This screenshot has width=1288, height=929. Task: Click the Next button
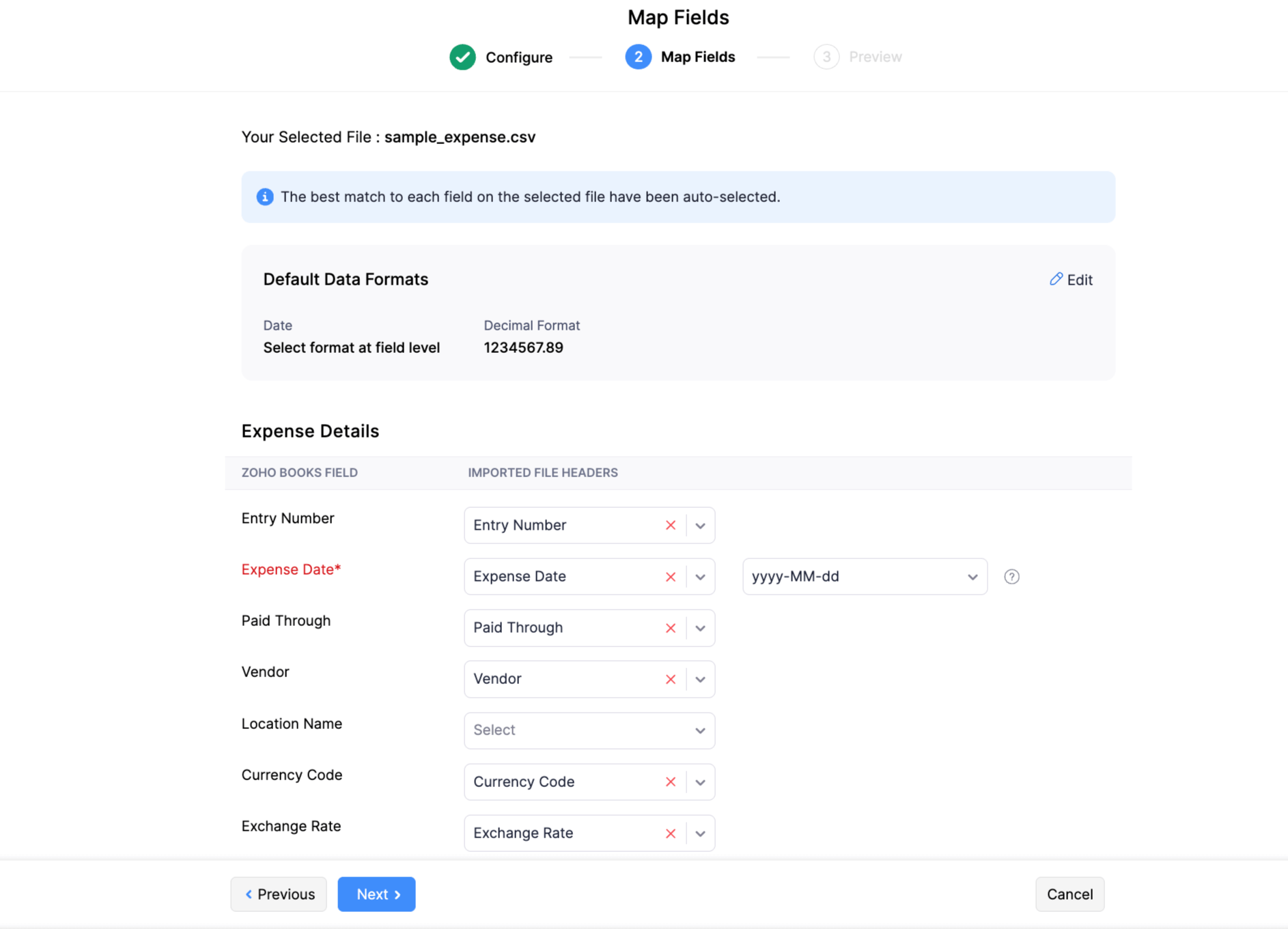pyautogui.click(x=376, y=894)
